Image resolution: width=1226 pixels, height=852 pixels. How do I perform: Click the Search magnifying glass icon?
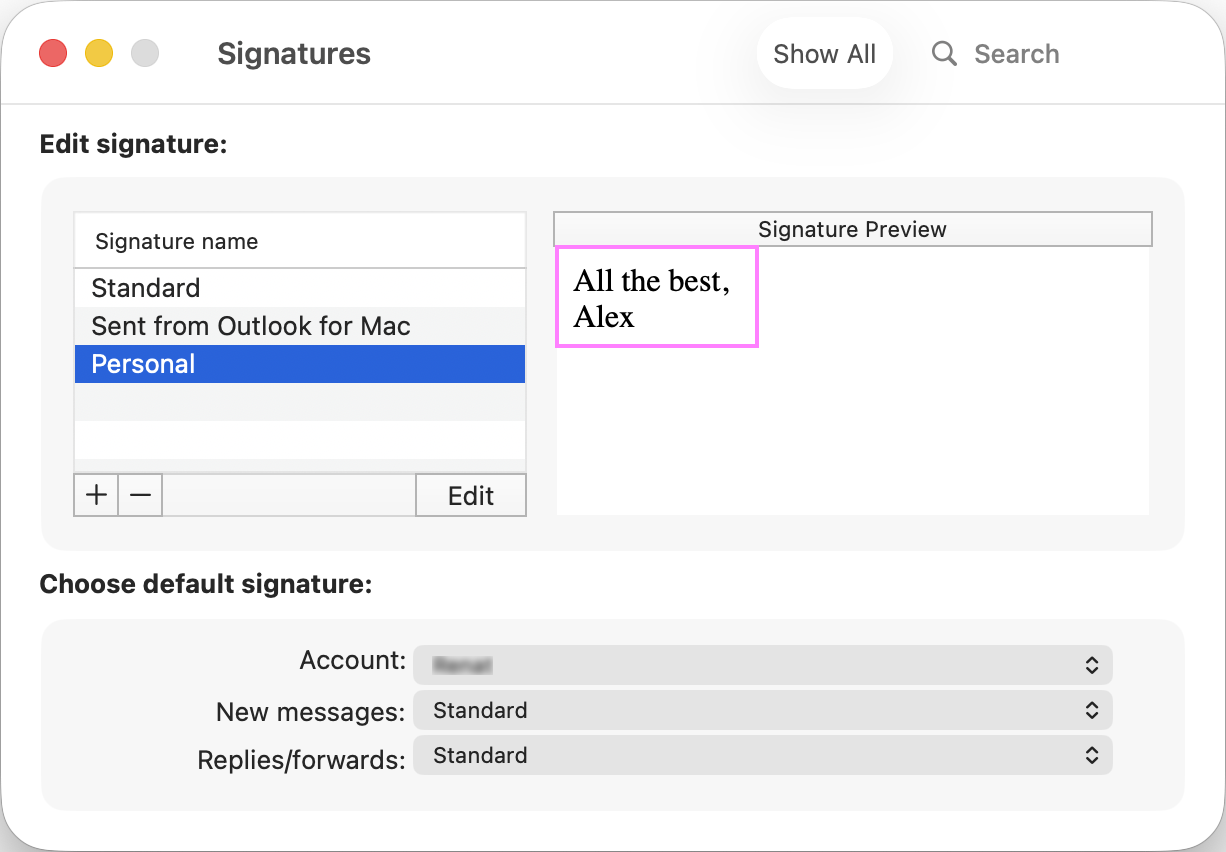pyautogui.click(x=943, y=54)
